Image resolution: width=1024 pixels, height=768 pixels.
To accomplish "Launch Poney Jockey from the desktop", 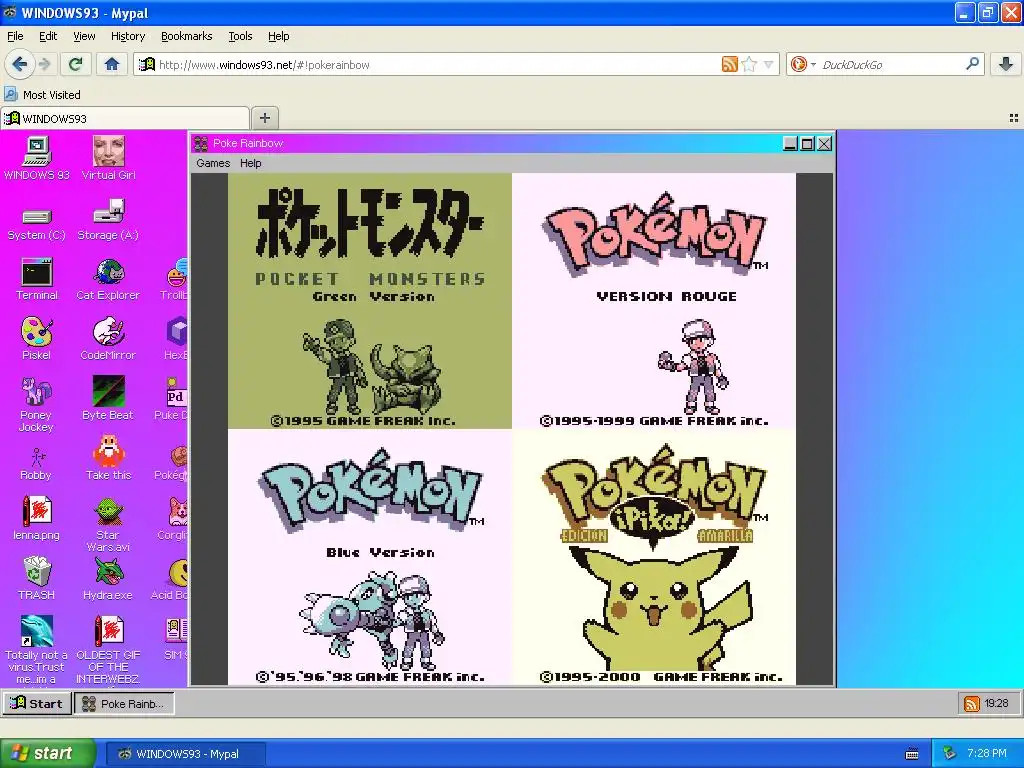I will point(37,405).
